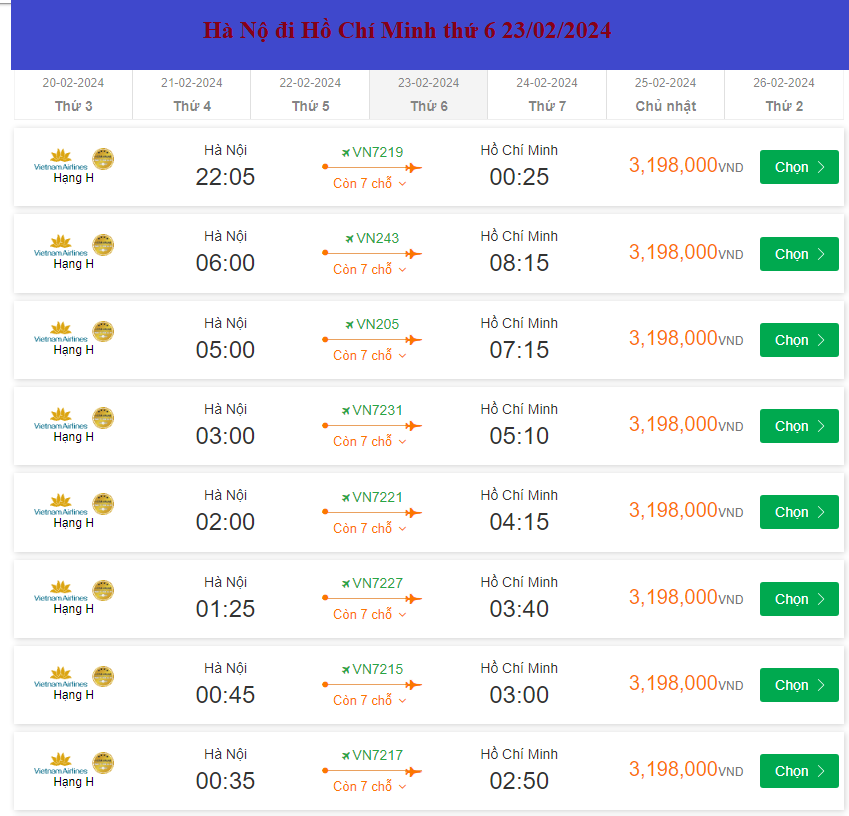
Task: Click the airplane icon beside VN7217
Action: [x=345, y=756]
